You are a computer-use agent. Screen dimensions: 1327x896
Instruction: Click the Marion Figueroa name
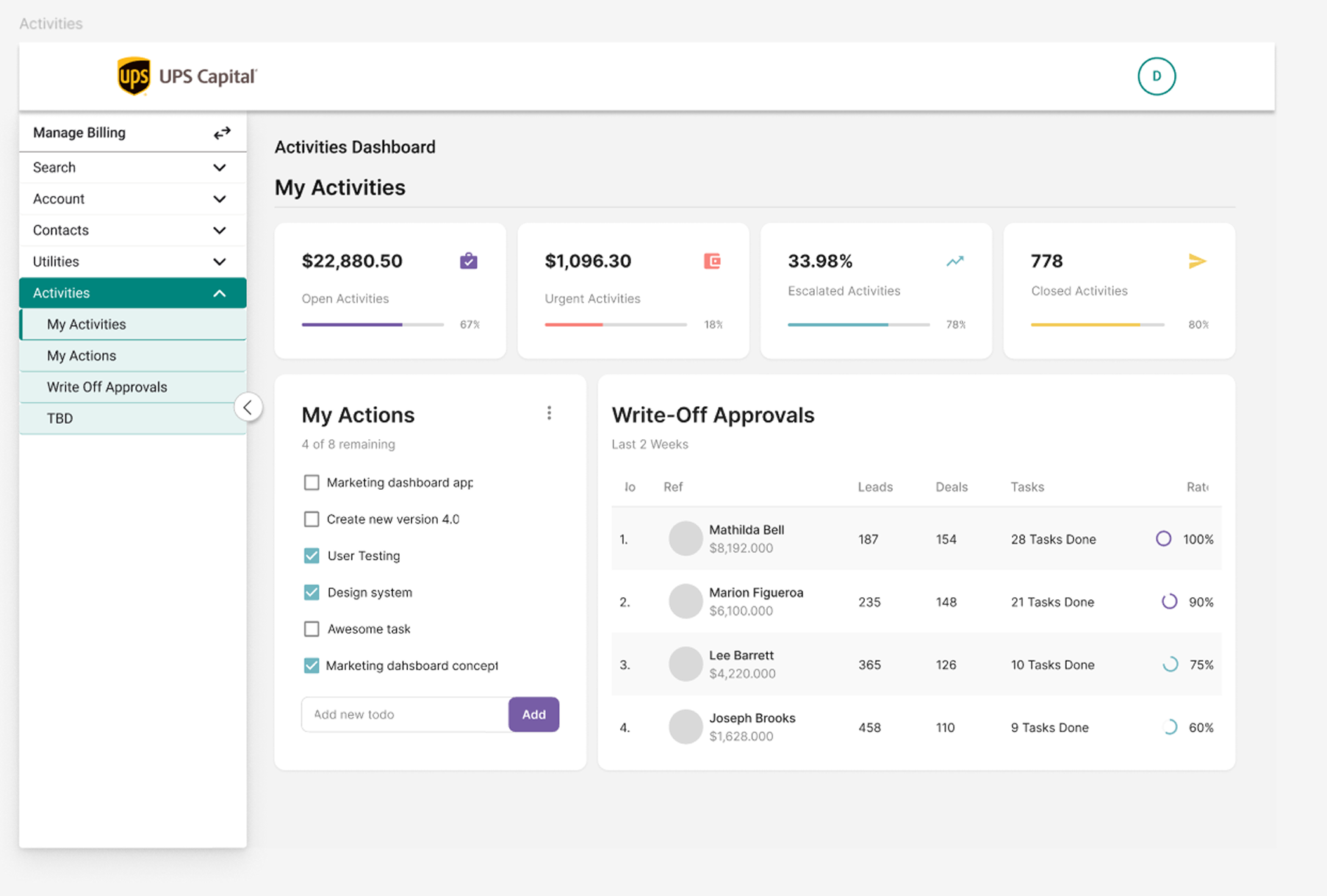(x=756, y=593)
